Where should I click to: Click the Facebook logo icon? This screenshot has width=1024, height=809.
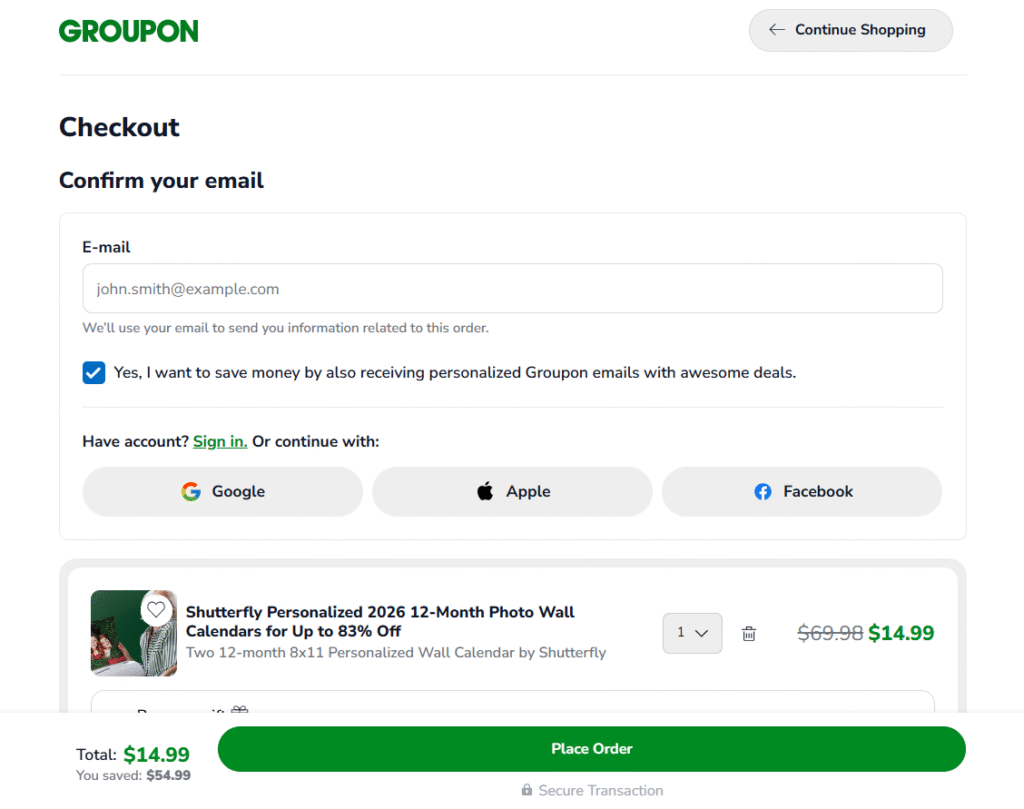pos(763,492)
